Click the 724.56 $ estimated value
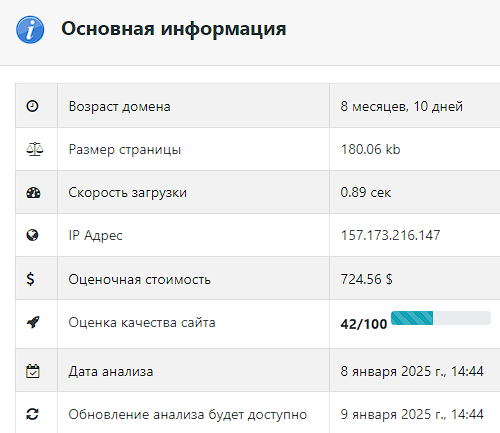This screenshot has width=500, height=433. click(x=366, y=279)
